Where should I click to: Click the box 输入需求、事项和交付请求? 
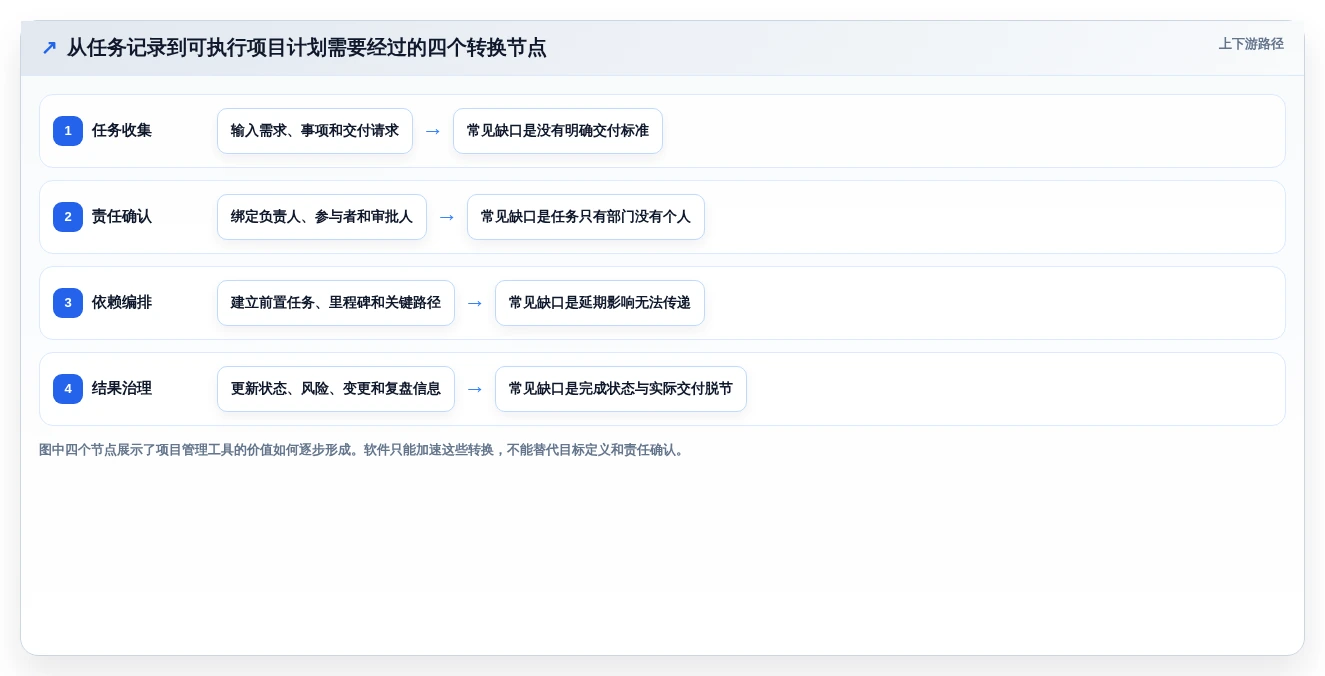pyautogui.click(x=315, y=131)
